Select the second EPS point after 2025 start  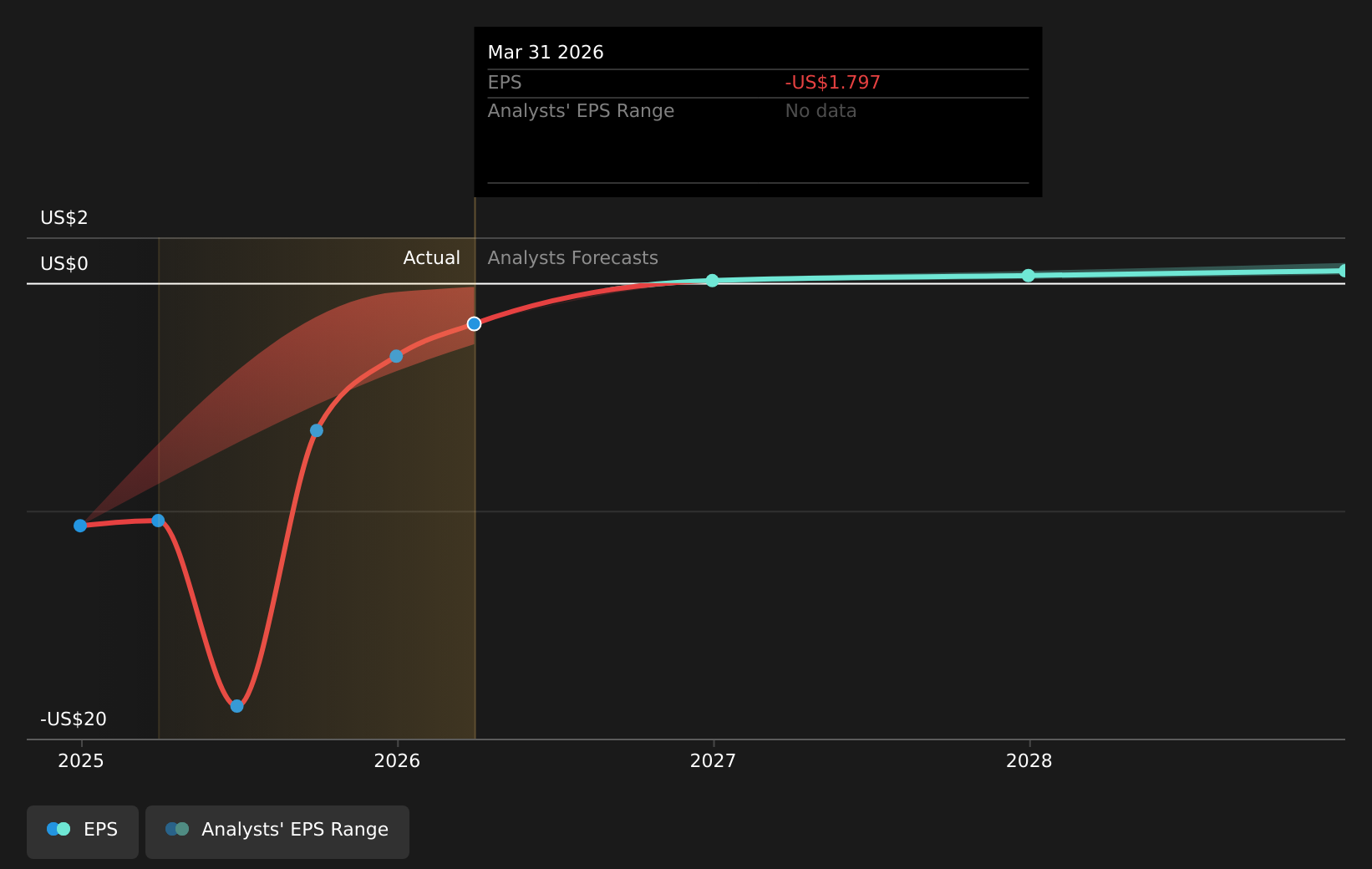click(x=158, y=521)
